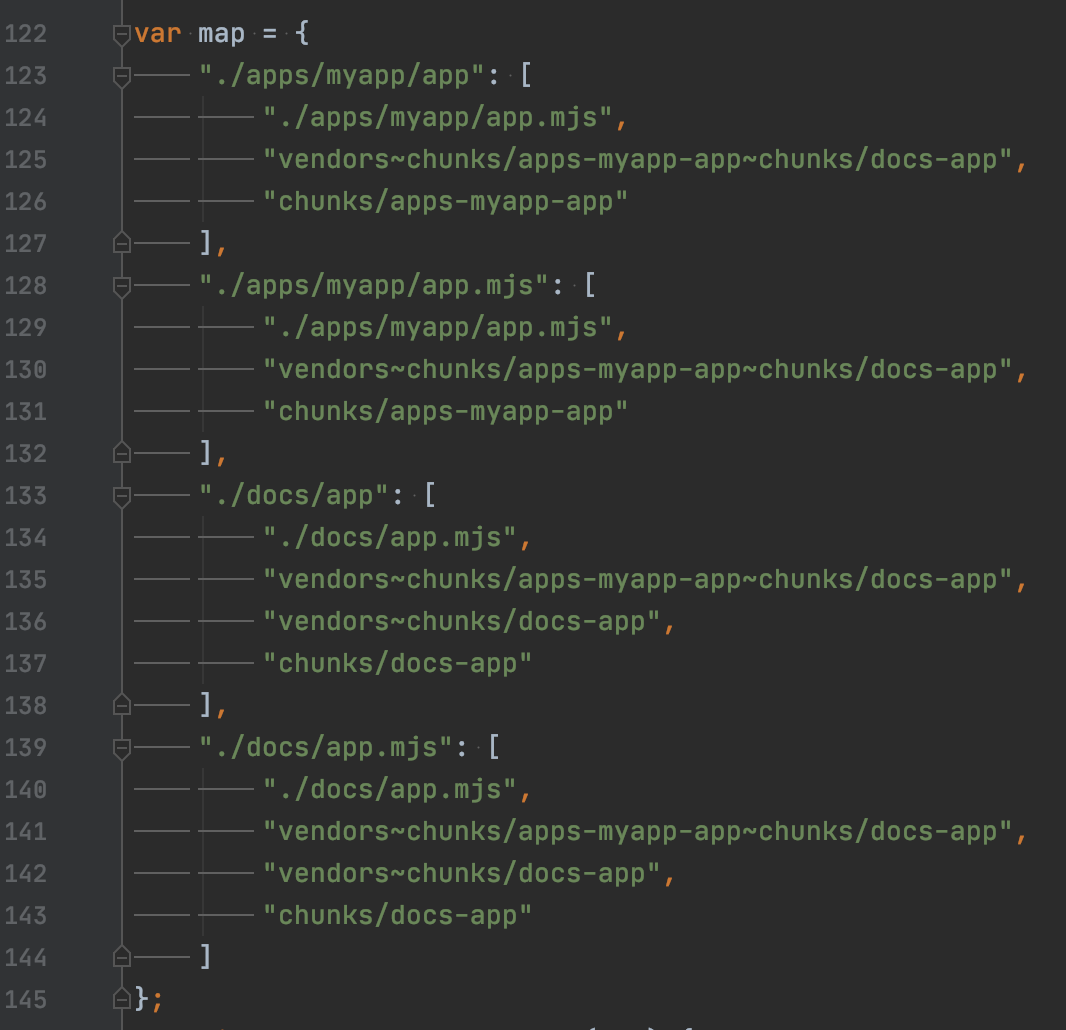The image size is (1066, 1030).
Task: Collapse fold end marker on line 132
Action: (x=122, y=453)
